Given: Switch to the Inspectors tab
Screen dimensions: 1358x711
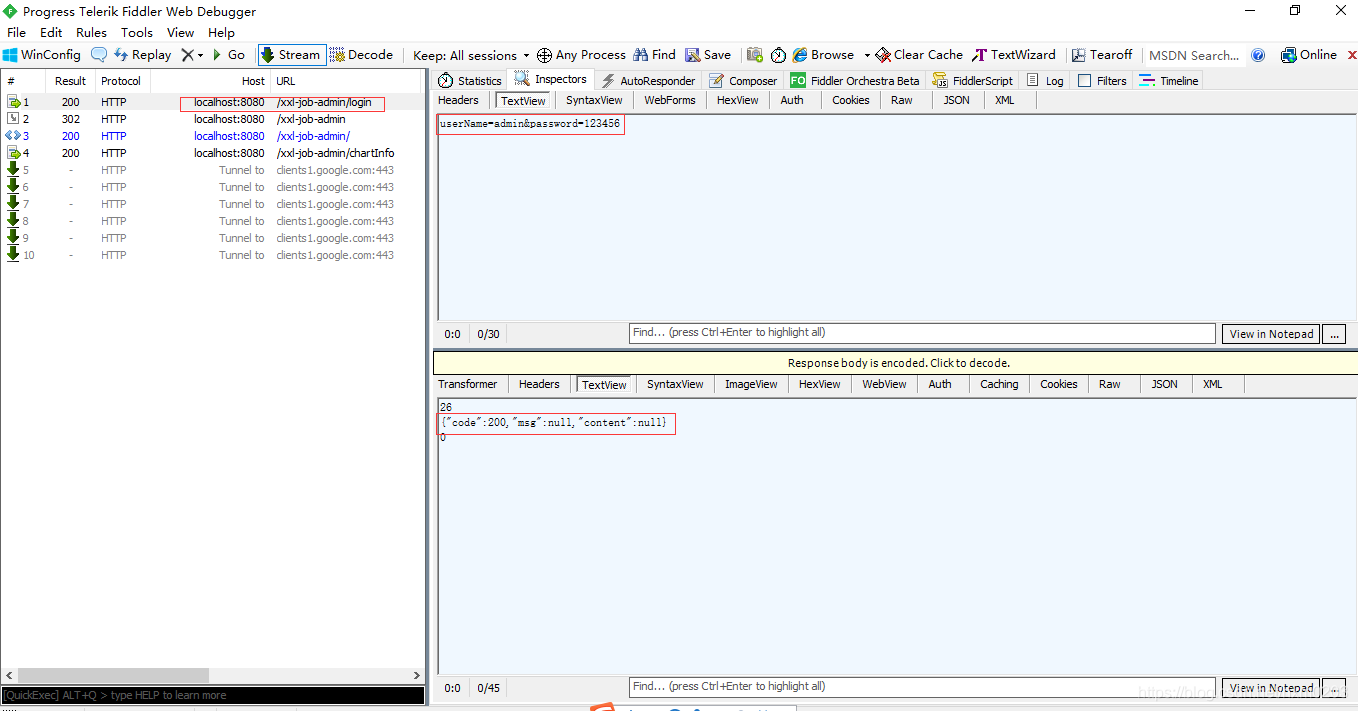Looking at the screenshot, I should click(551, 79).
